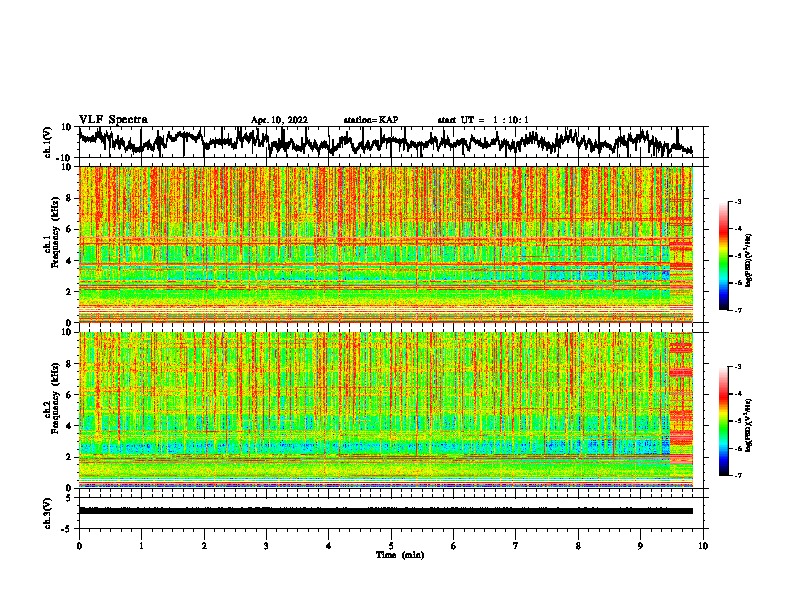Click the time axis tick label "7"
The height and width of the screenshot is (612, 792).
(x=516, y=546)
